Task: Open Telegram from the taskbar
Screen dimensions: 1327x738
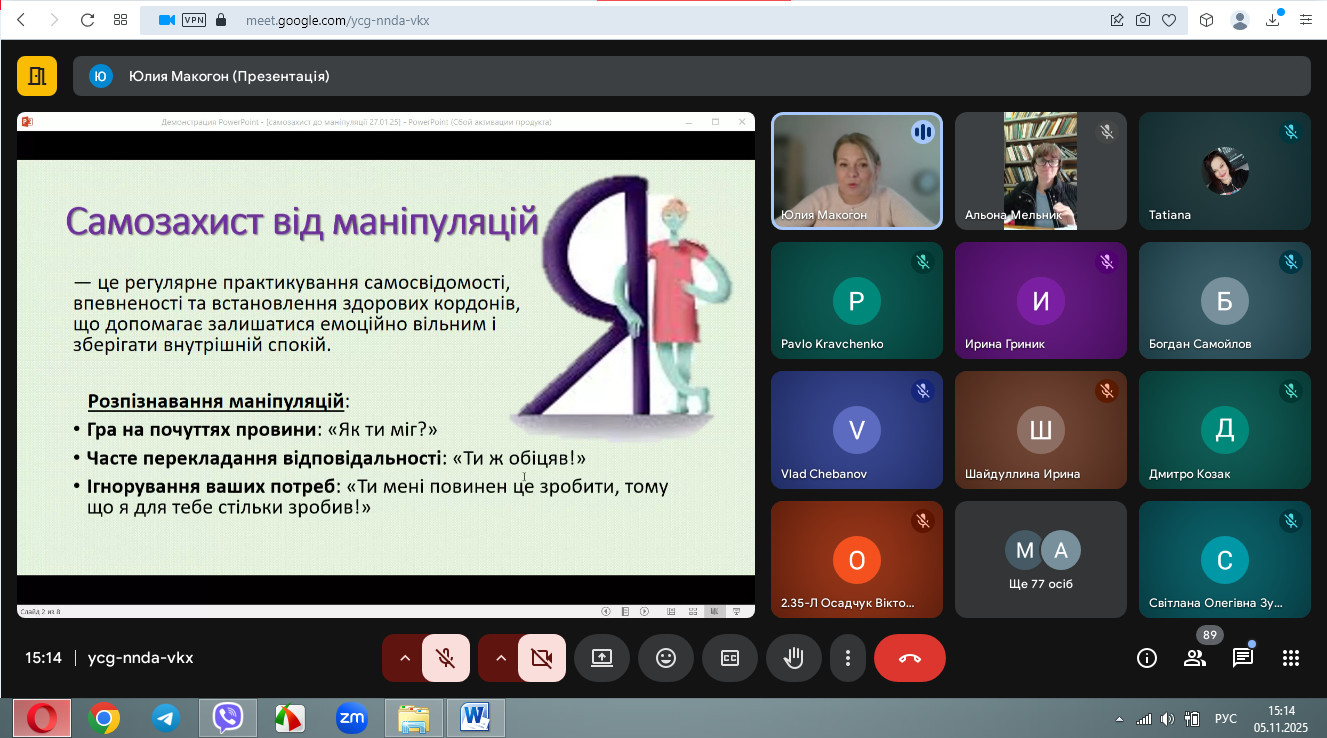Action: [x=166, y=717]
